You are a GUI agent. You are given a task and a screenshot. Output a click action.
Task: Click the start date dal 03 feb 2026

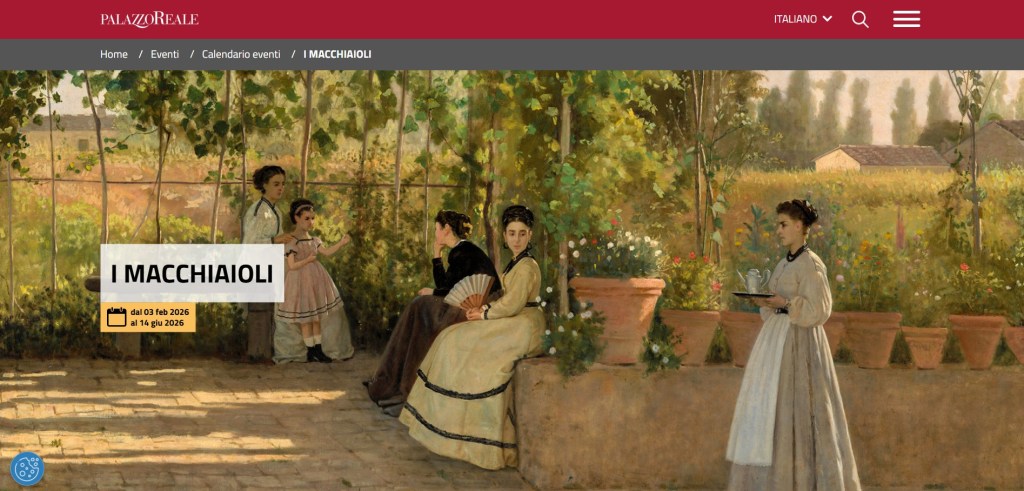(157, 312)
